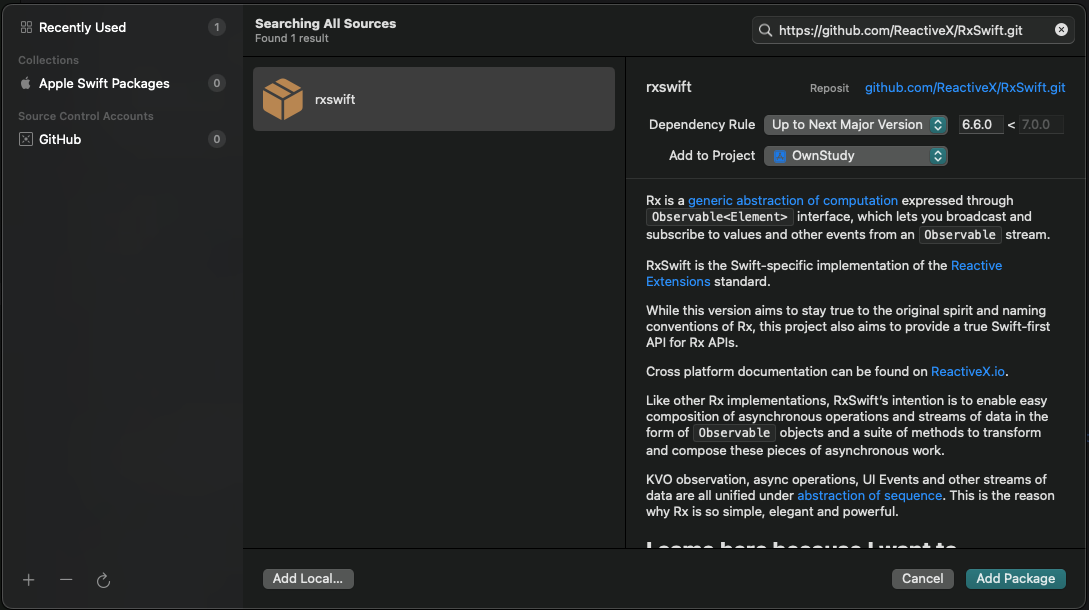This screenshot has width=1089, height=610.
Task: Click the Cancel button
Action: coord(922,578)
